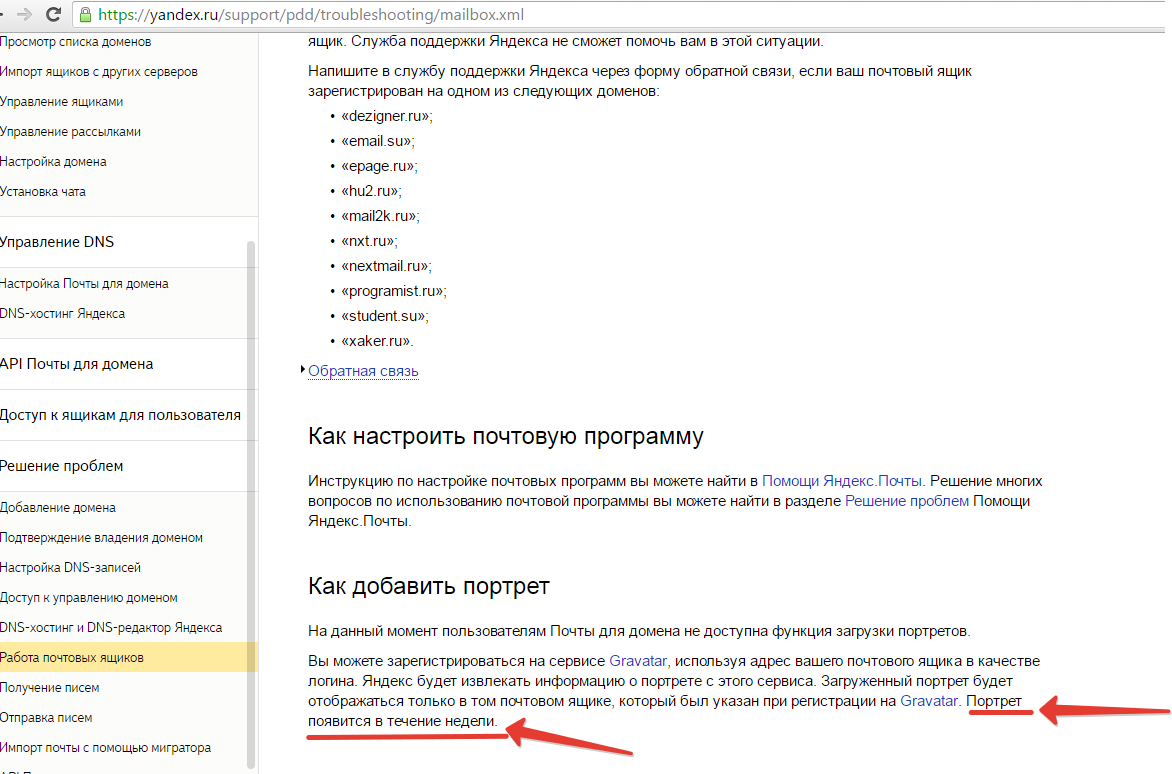Click the Как добавить портрет heading

click(x=428, y=586)
